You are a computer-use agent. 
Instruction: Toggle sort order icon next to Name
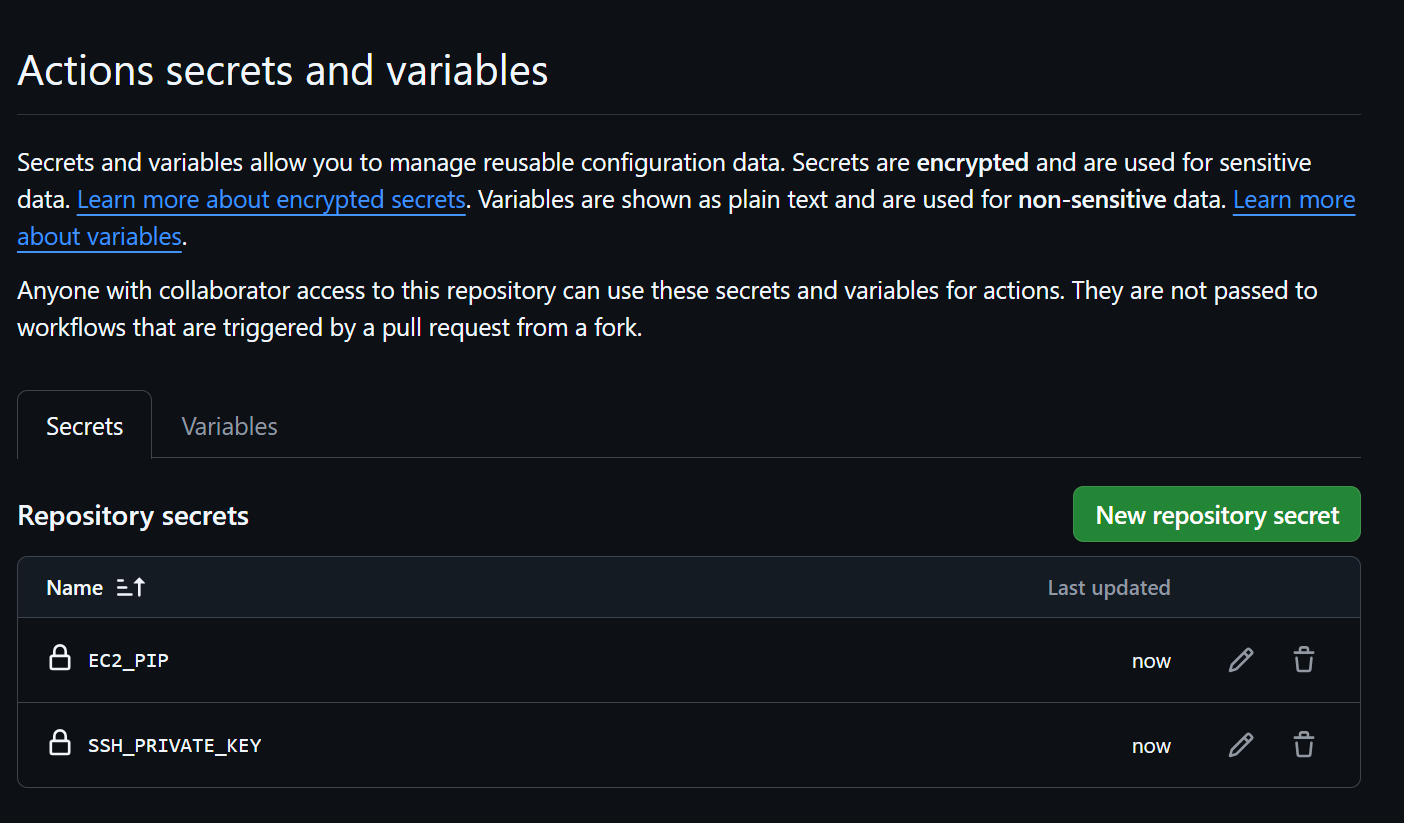[131, 588]
